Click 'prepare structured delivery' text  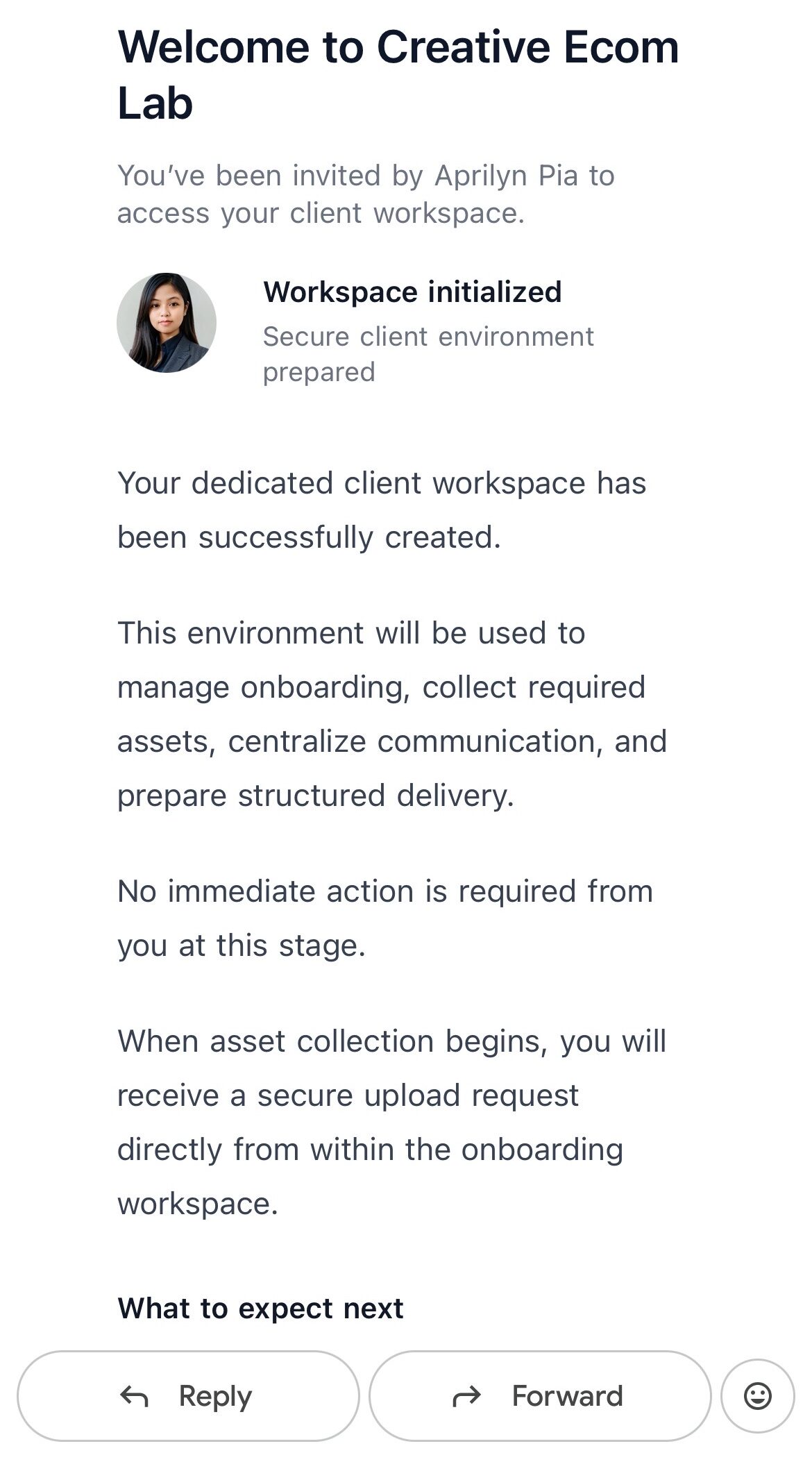[x=315, y=796]
